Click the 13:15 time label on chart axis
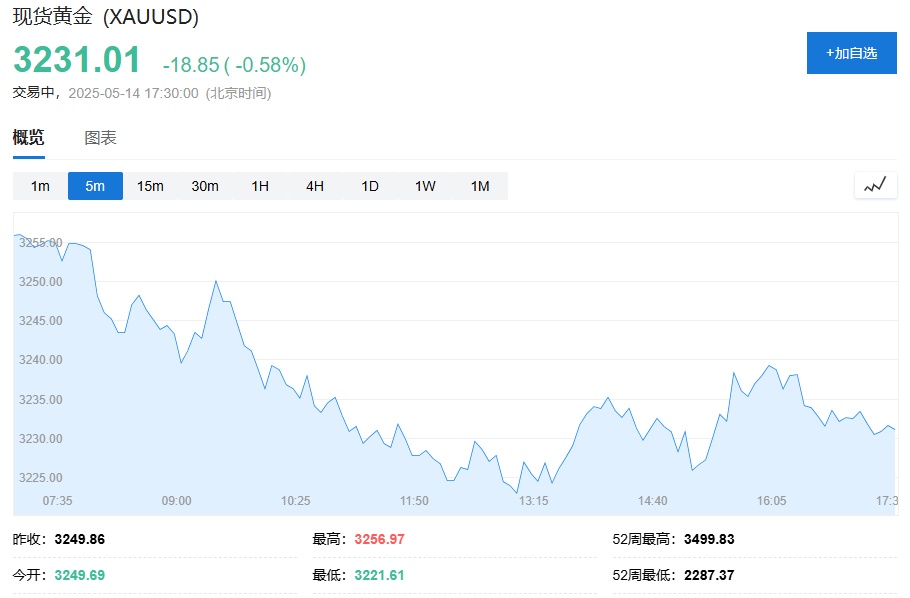Screen dimensions: 910x598 (x=533, y=501)
